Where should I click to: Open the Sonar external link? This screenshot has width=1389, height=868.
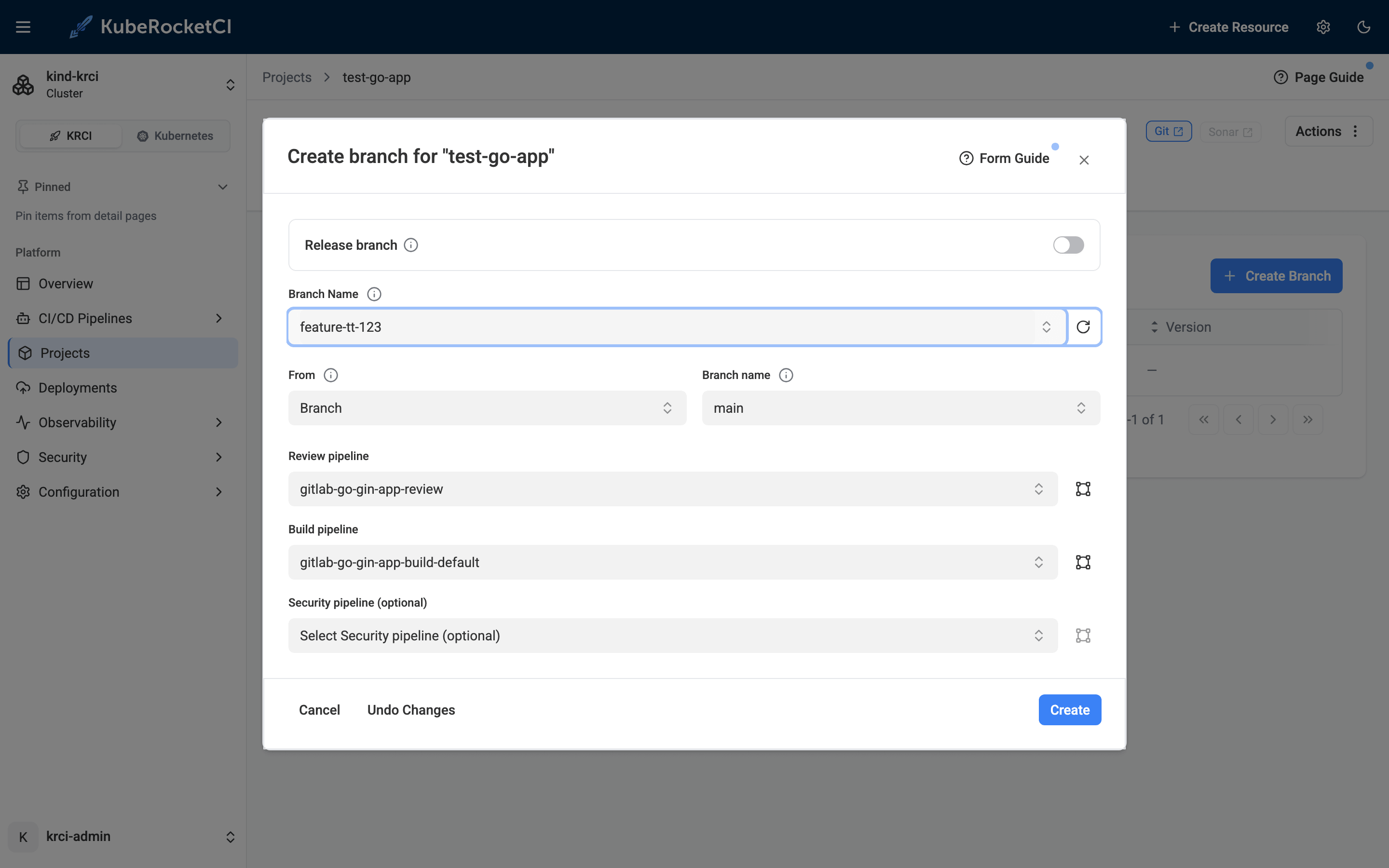(1230, 132)
